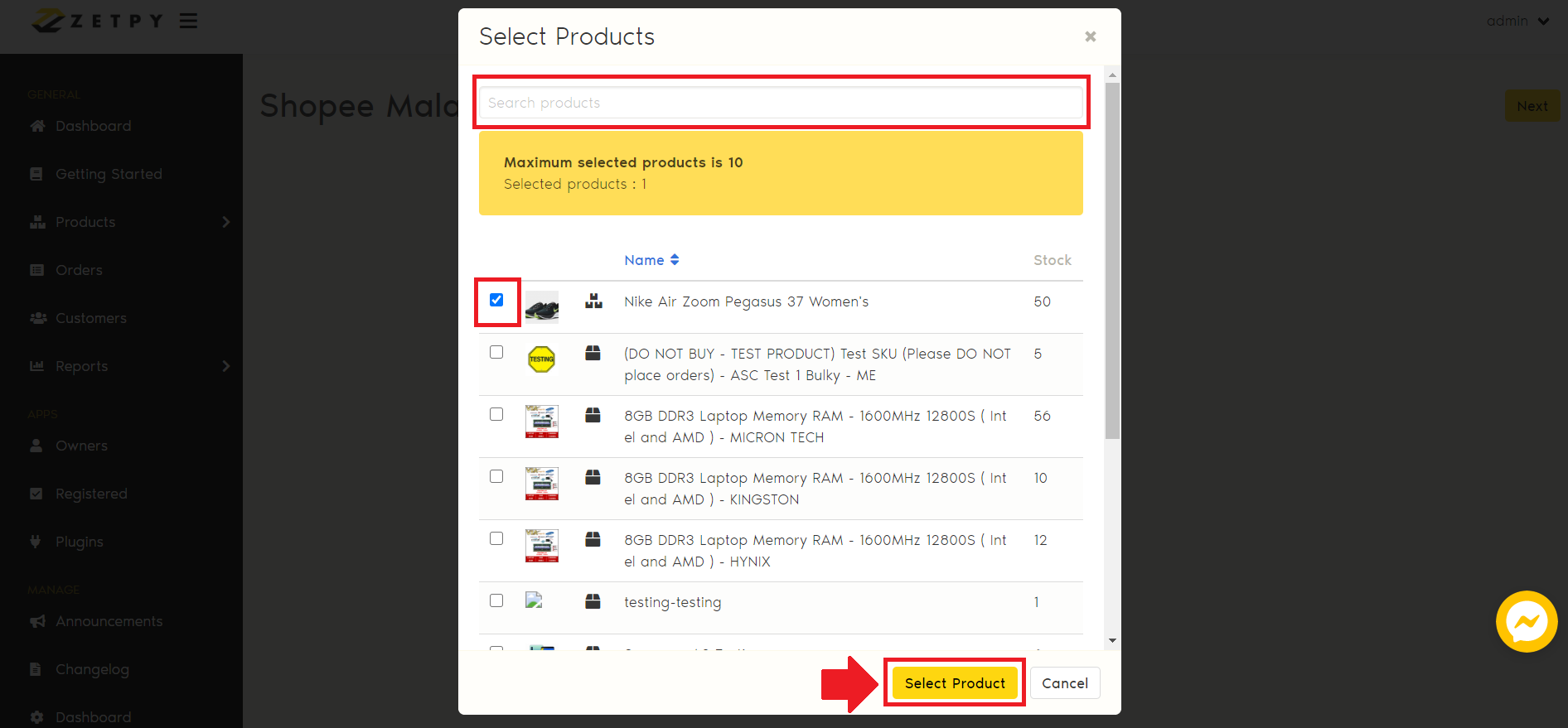This screenshot has width=1568, height=728.
Task: Click the yellow TESTING product image
Action: point(541,359)
